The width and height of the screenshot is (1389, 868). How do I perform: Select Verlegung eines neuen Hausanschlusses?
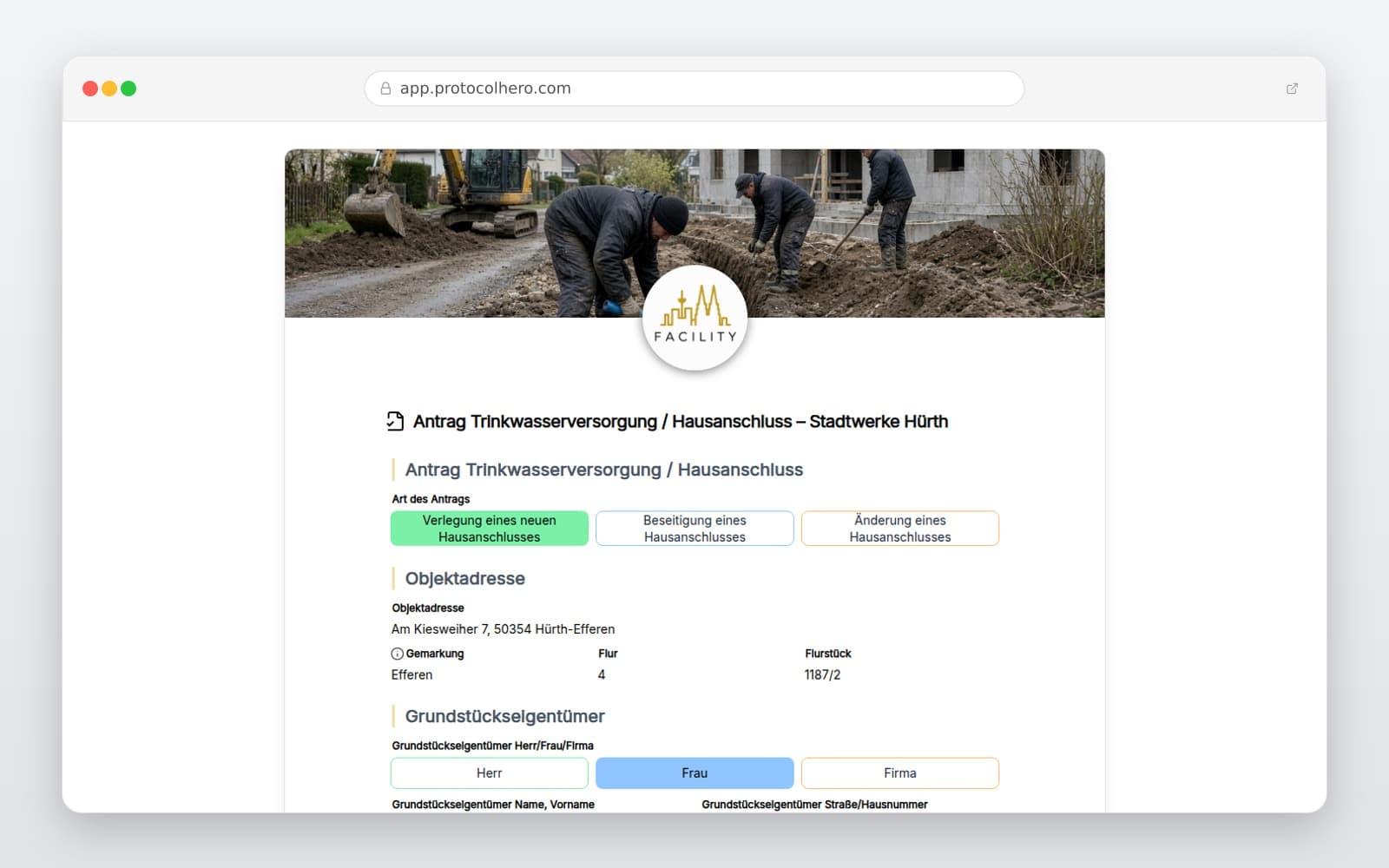coord(490,529)
